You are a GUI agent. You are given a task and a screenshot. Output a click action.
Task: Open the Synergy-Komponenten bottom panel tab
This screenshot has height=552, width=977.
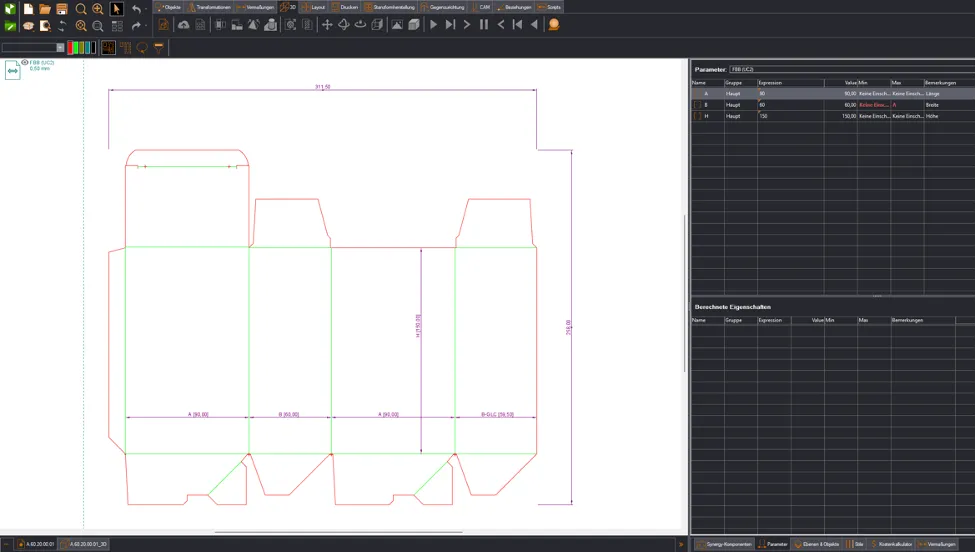[x=724, y=544]
